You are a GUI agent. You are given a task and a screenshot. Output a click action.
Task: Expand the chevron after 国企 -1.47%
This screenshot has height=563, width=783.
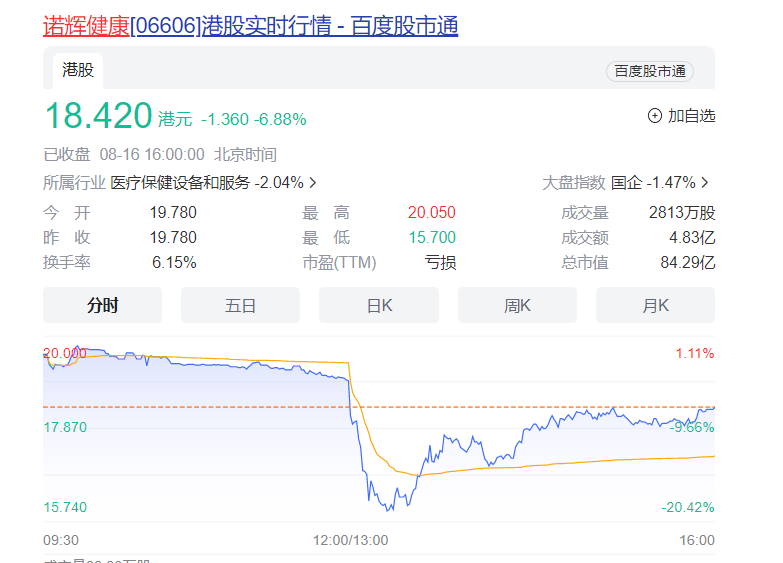705,183
